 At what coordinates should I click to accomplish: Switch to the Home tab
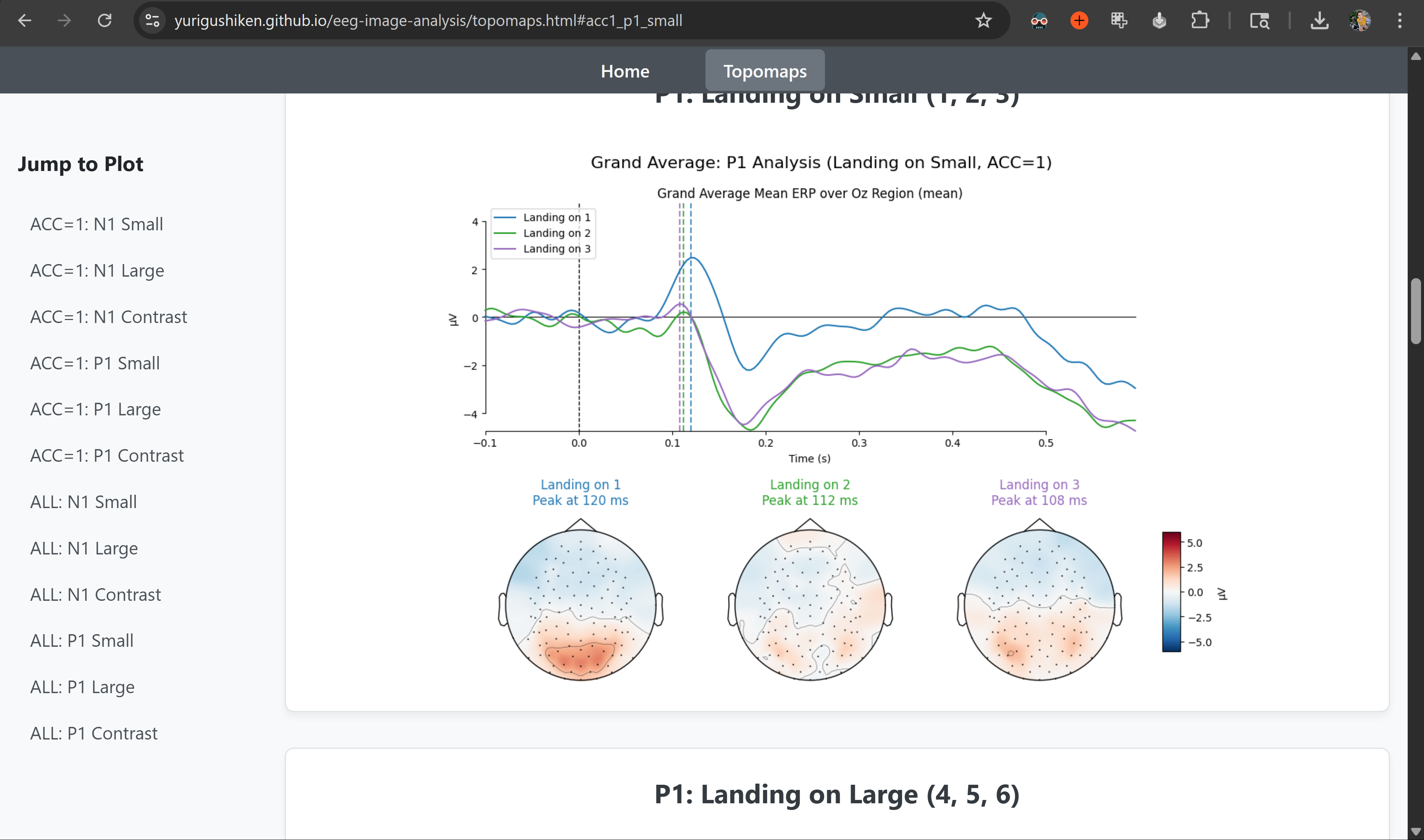click(x=625, y=71)
